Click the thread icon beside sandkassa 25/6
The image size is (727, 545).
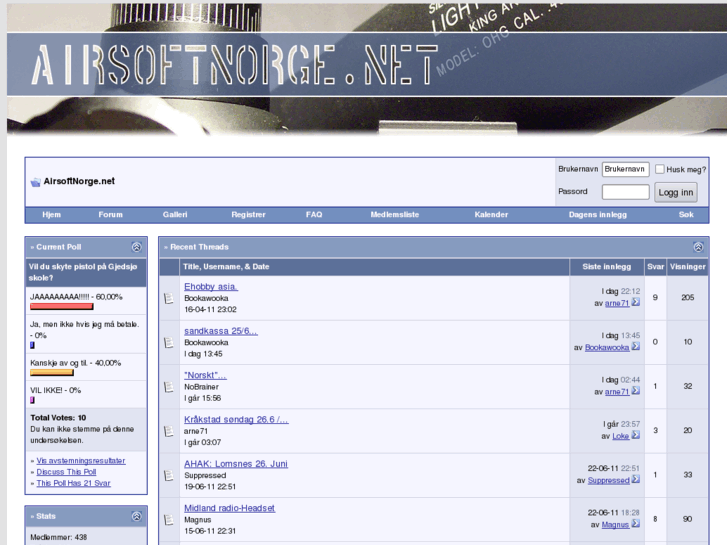point(169,342)
